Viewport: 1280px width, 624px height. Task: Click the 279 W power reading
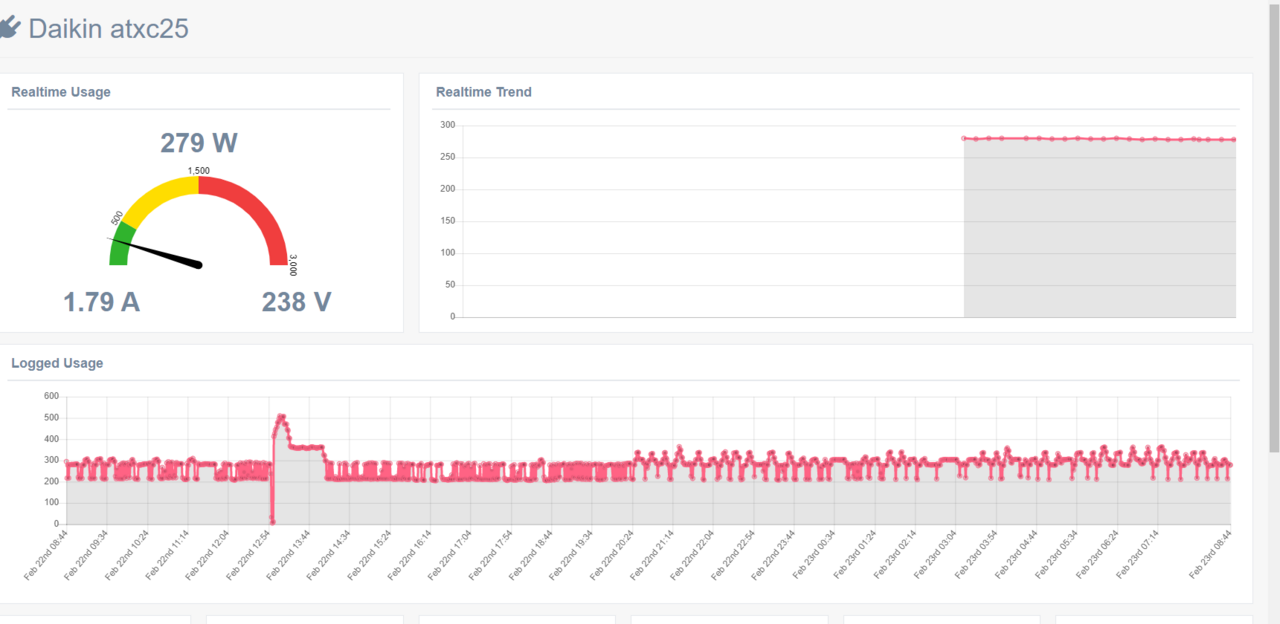(x=199, y=143)
